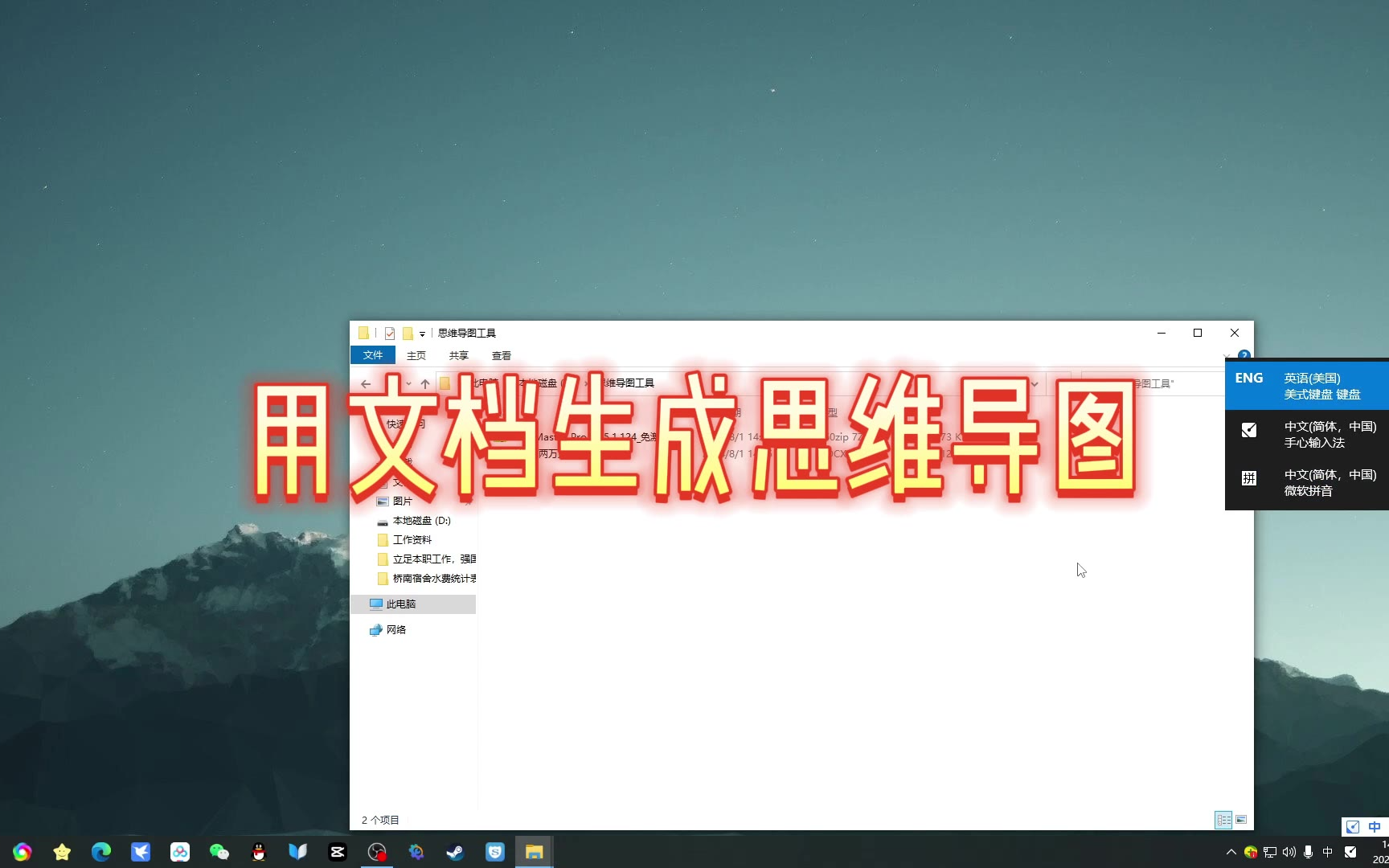Select 英语(美国) 美式键盘 input method
The width and height of the screenshot is (1389, 868).
tap(1307, 386)
